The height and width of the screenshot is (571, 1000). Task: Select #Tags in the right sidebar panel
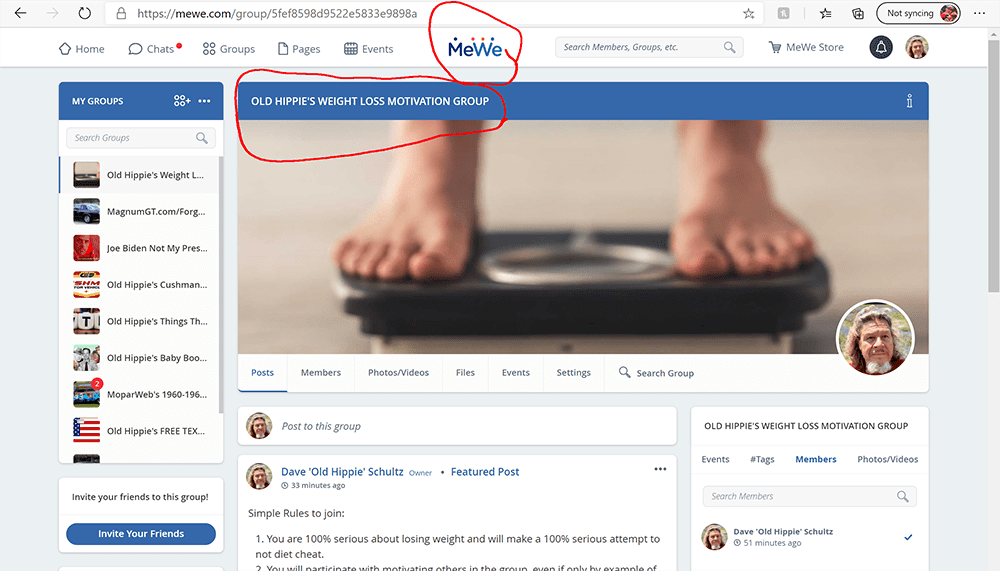tap(762, 459)
